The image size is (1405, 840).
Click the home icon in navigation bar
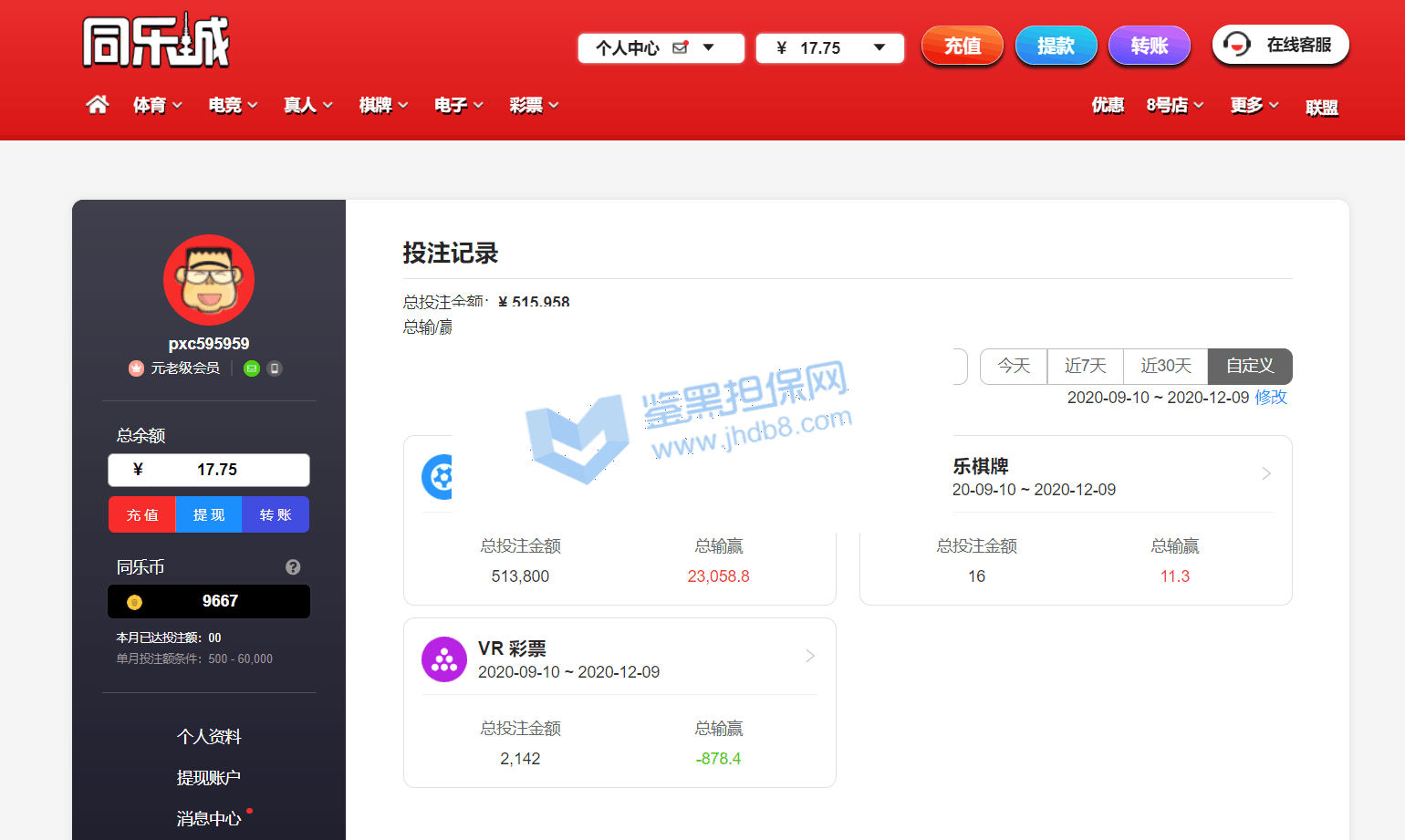(x=98, y=105)
